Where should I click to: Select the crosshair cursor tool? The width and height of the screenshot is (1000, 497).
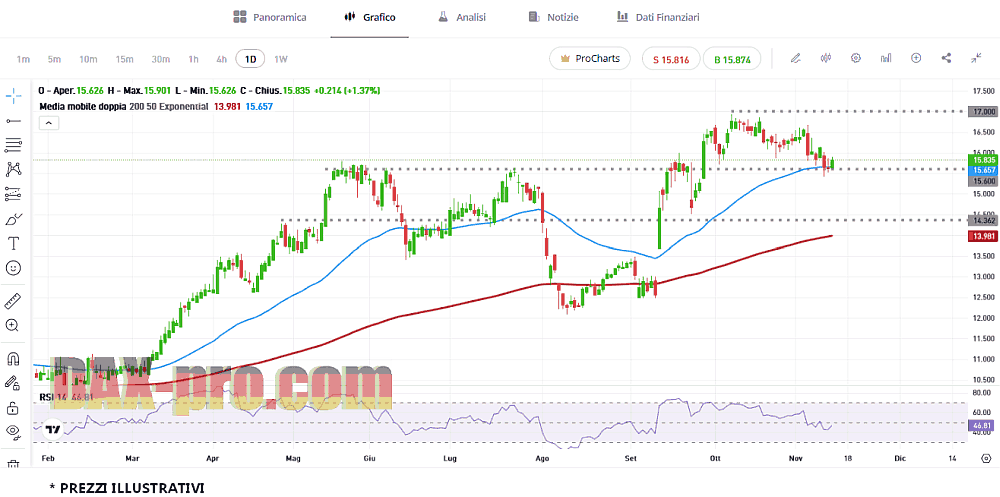(13, 96)
